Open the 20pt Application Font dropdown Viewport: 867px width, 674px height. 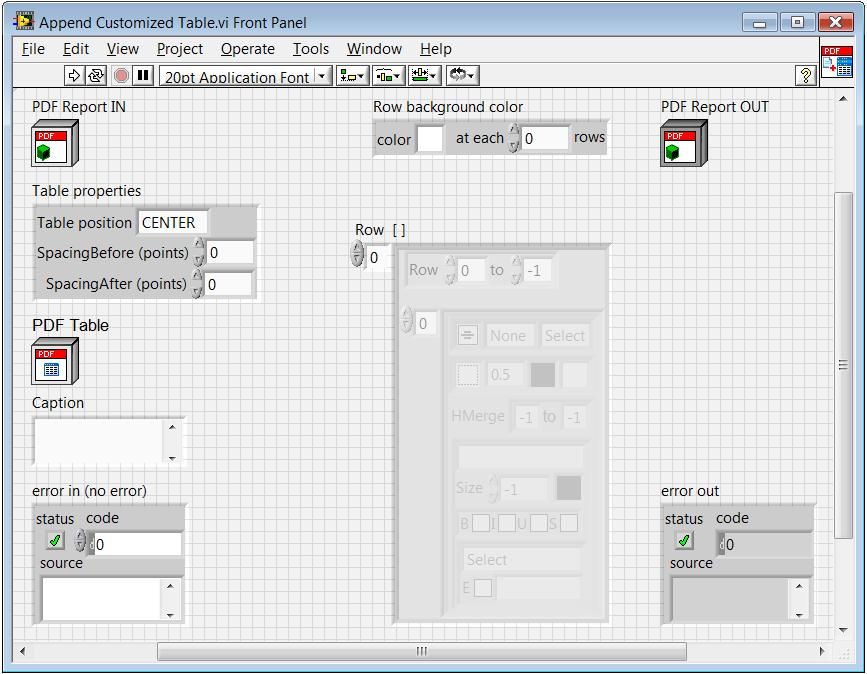[245, 76]
